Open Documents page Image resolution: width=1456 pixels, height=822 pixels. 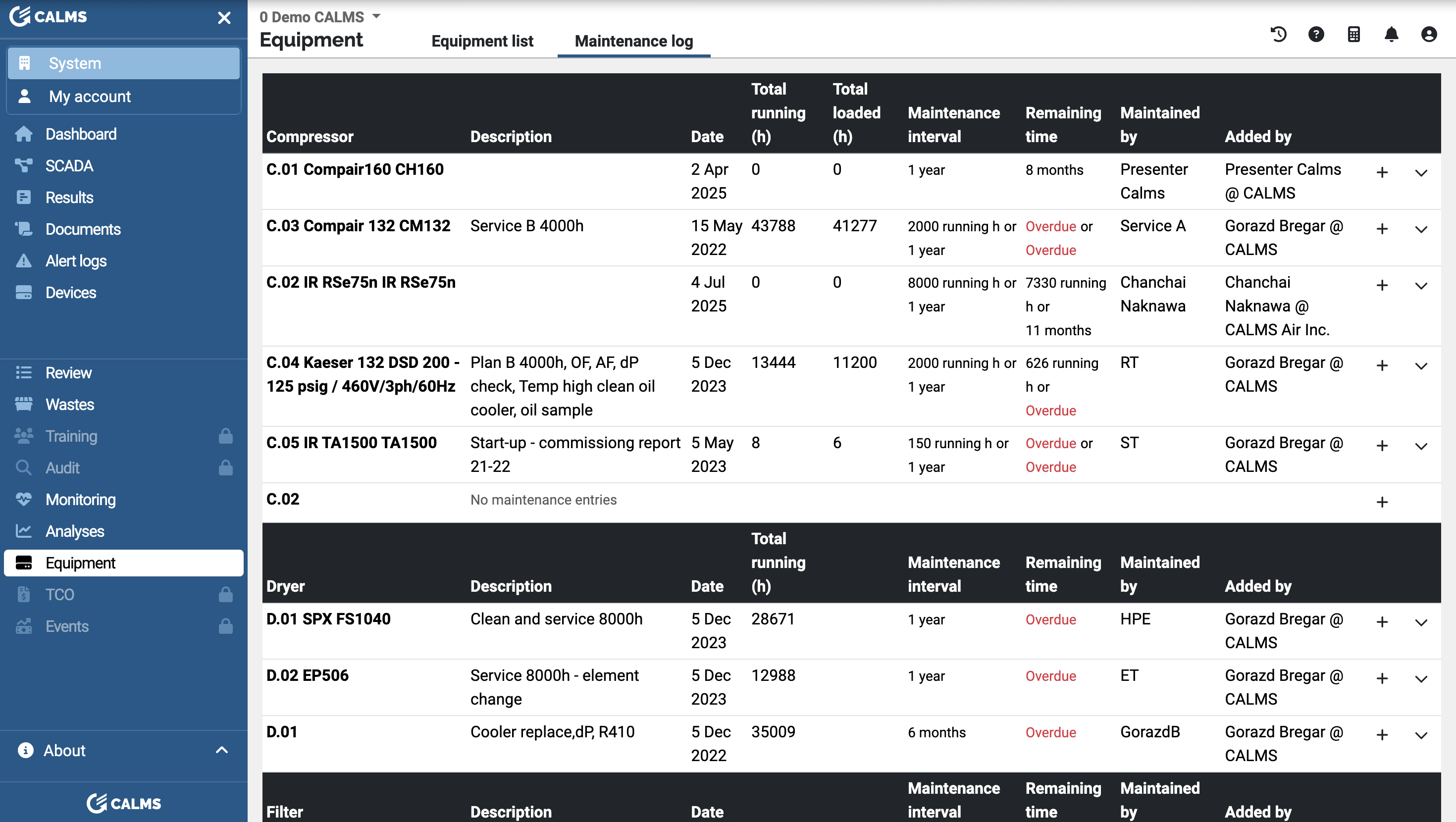pyautogui.click(x=124, y=229)
